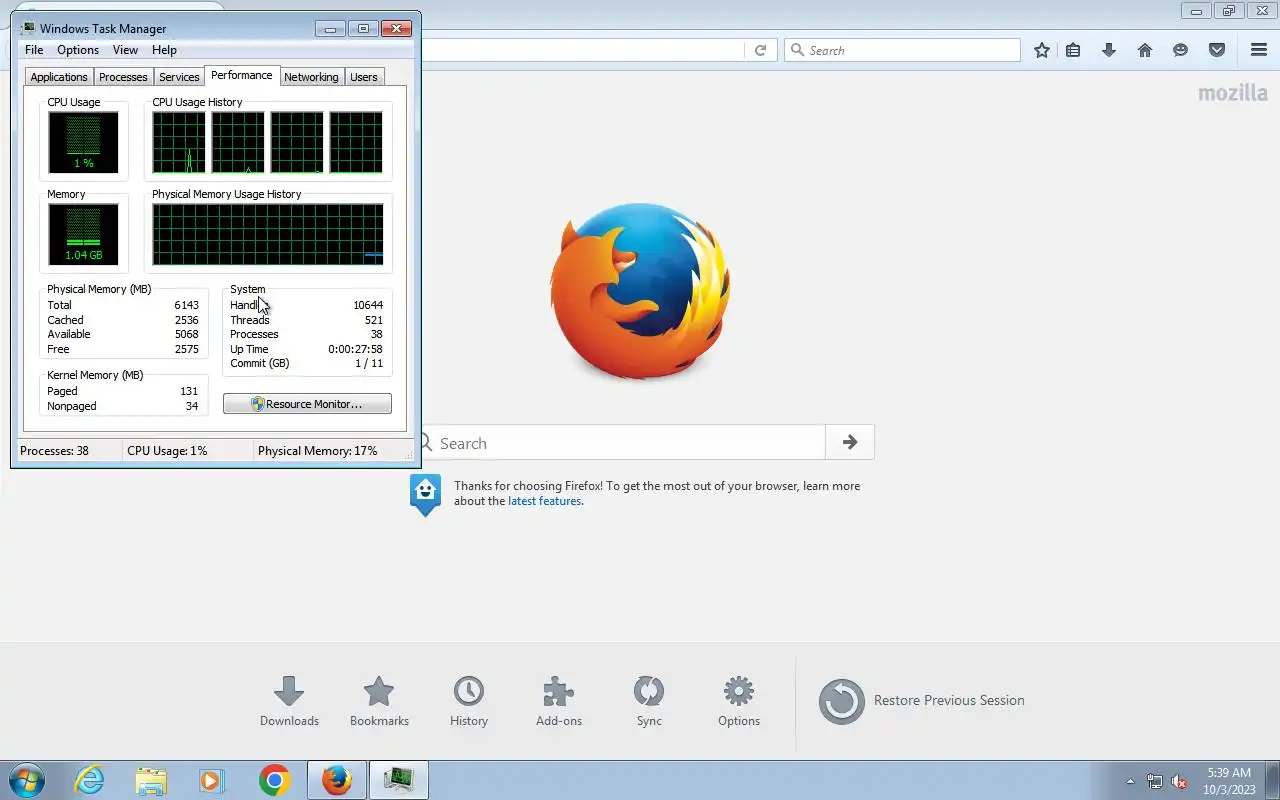Click the first CPU Usage History graph
The image size is (1280, 800).
click(179, 142)
